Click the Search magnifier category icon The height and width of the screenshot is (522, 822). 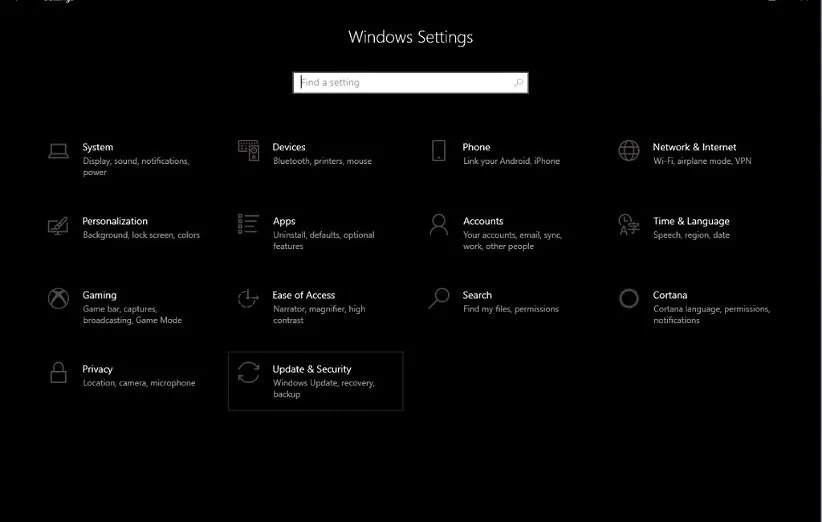[x=439, y=298]
